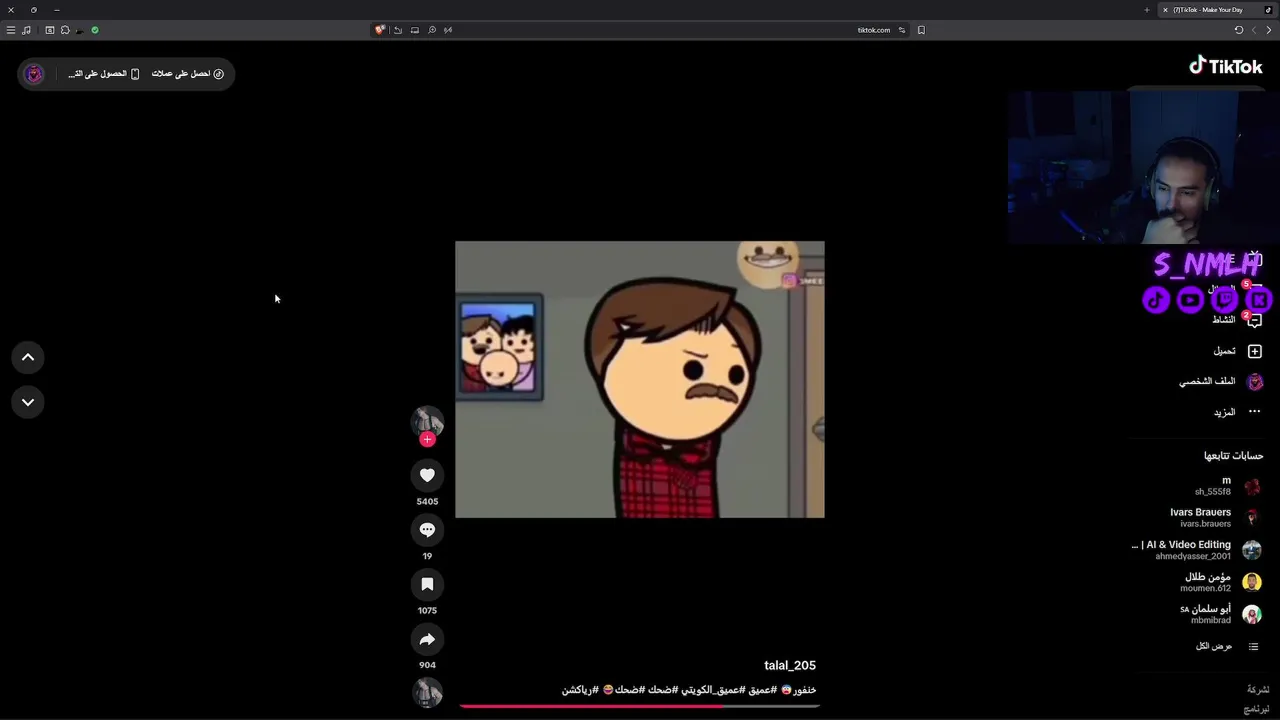Click the purple YouTube circle overlay icon
Viewport: 1280px width, 720px height.
(x=1190, y=299)
